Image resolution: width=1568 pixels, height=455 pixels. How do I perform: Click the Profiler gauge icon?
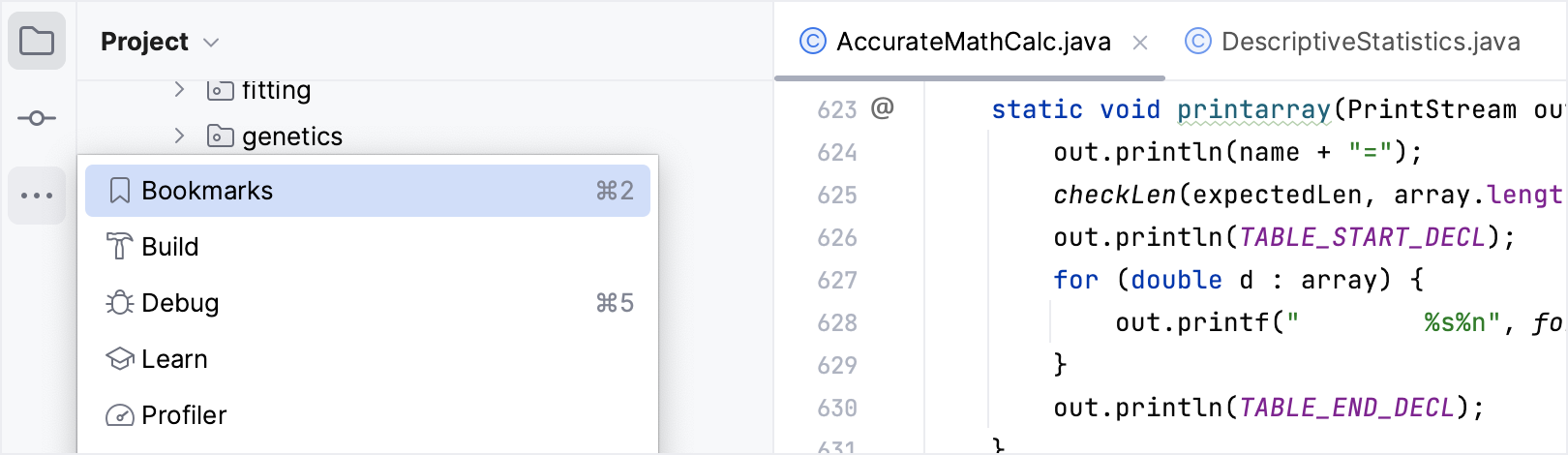(x=119, y=415)
